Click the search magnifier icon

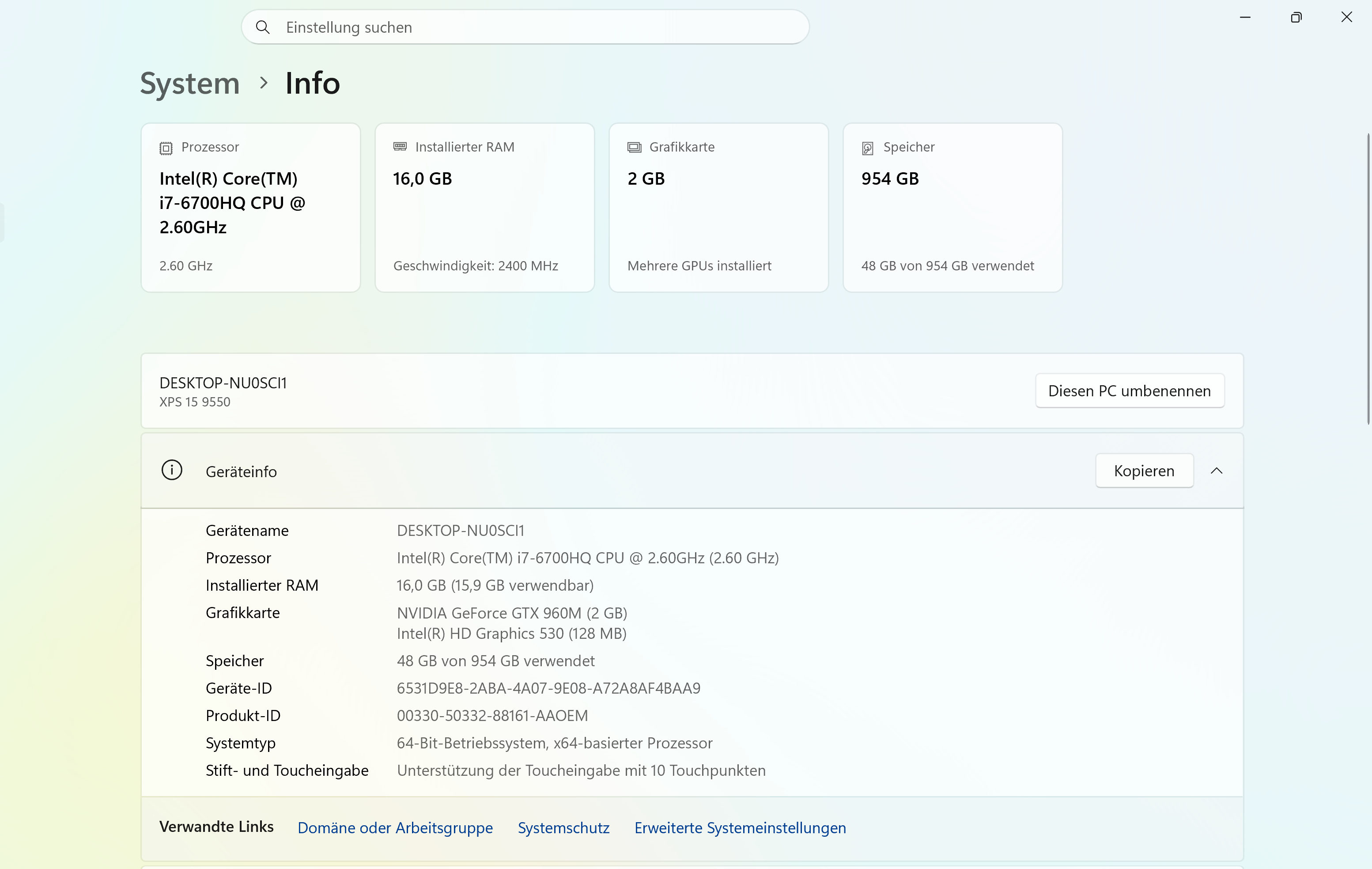click(x=263, y=27)
